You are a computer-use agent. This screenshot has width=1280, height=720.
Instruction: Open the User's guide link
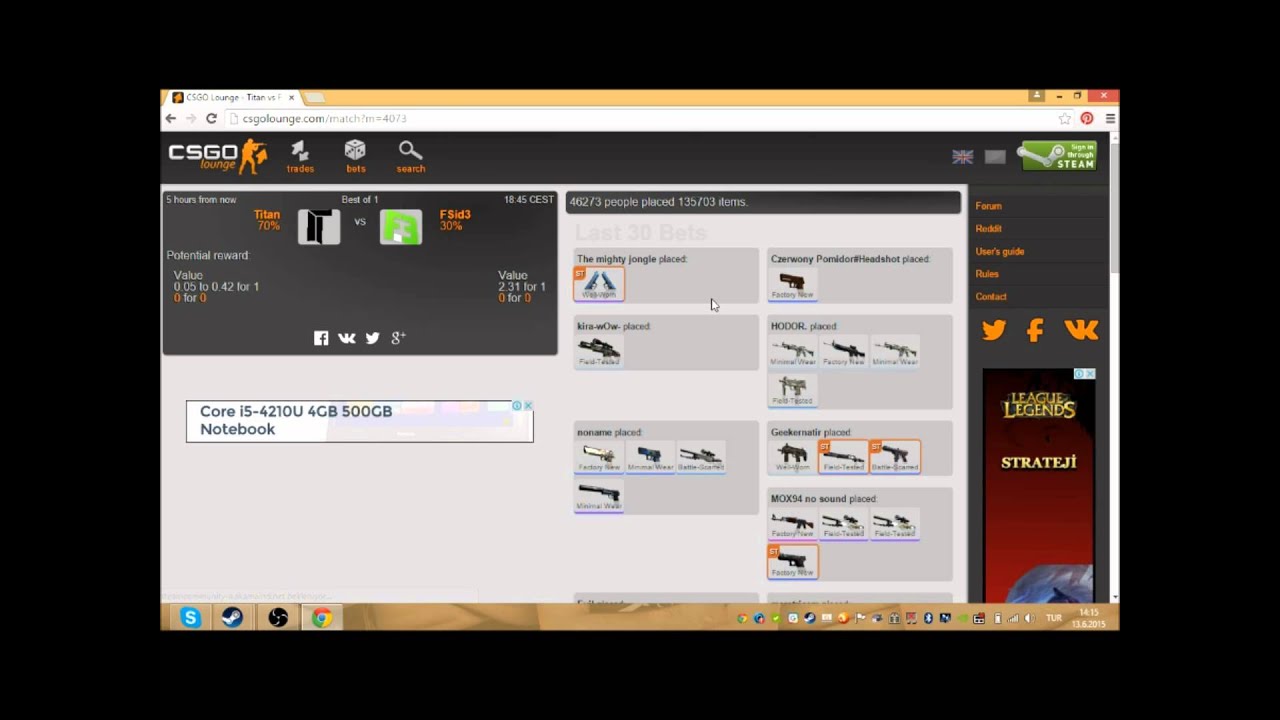tap(1000, 252)
